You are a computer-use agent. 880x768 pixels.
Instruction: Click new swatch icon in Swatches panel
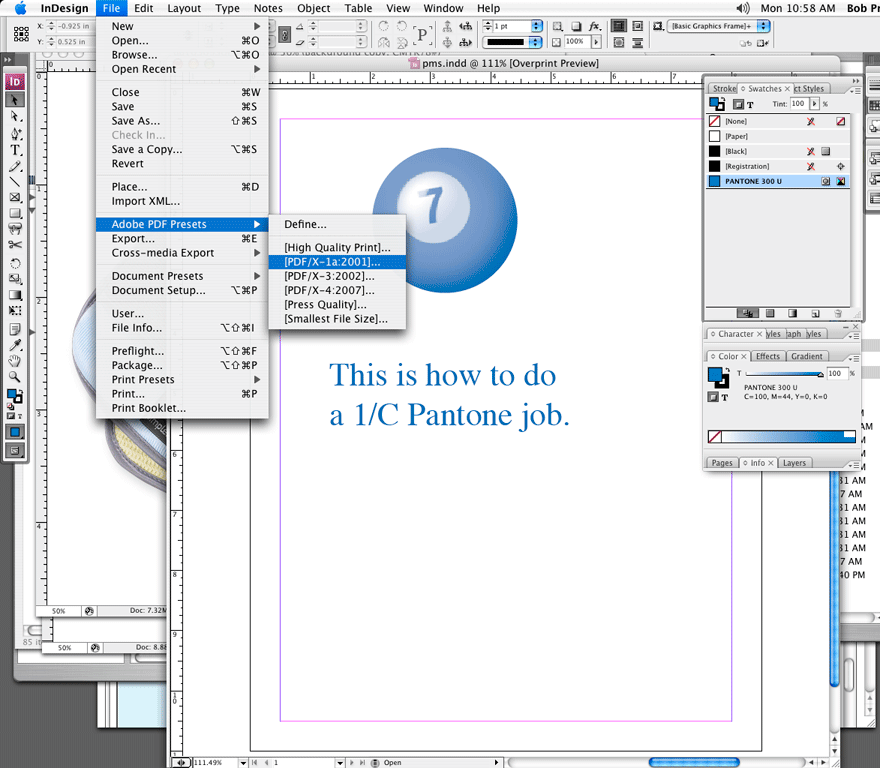(x=815, y=313)
